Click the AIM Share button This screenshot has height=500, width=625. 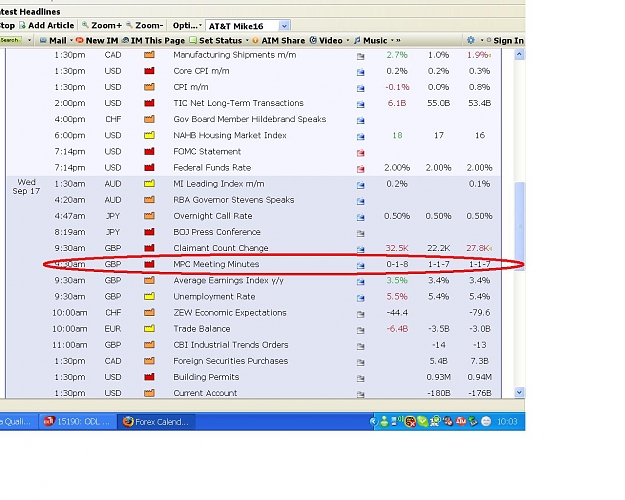(279, 41)
